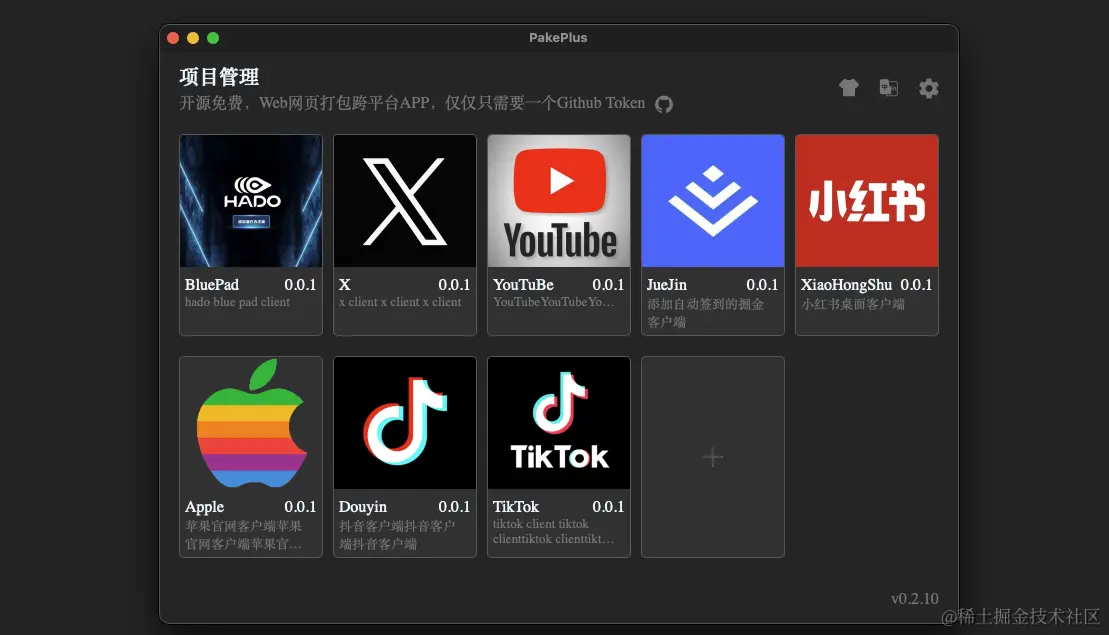Open the Douyin project thumbnail

tap(405, 423)
